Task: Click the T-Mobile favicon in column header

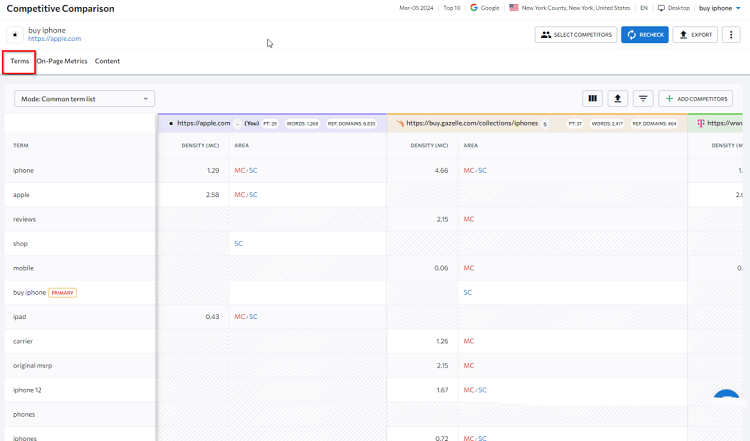Action: 701,123
